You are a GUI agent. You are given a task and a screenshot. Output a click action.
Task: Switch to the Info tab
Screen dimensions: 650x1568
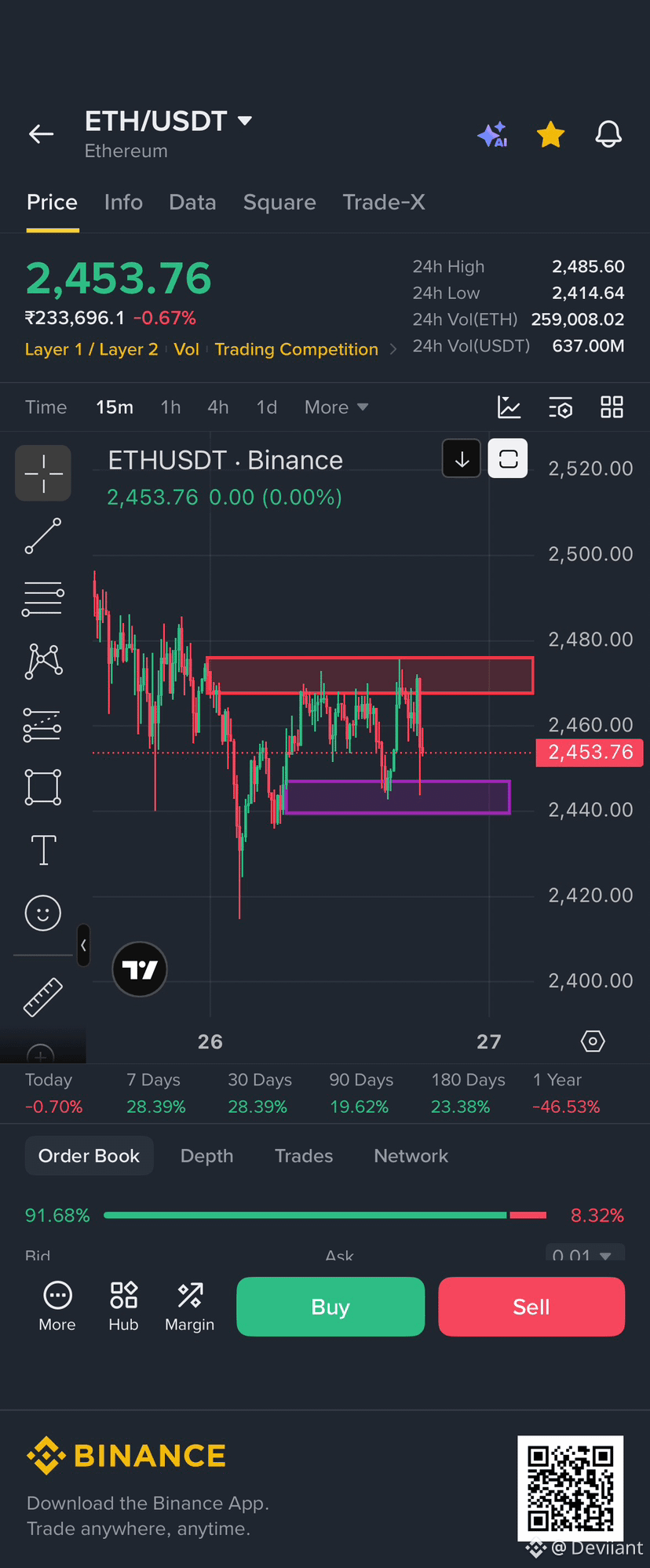click(x=123, y=202)
